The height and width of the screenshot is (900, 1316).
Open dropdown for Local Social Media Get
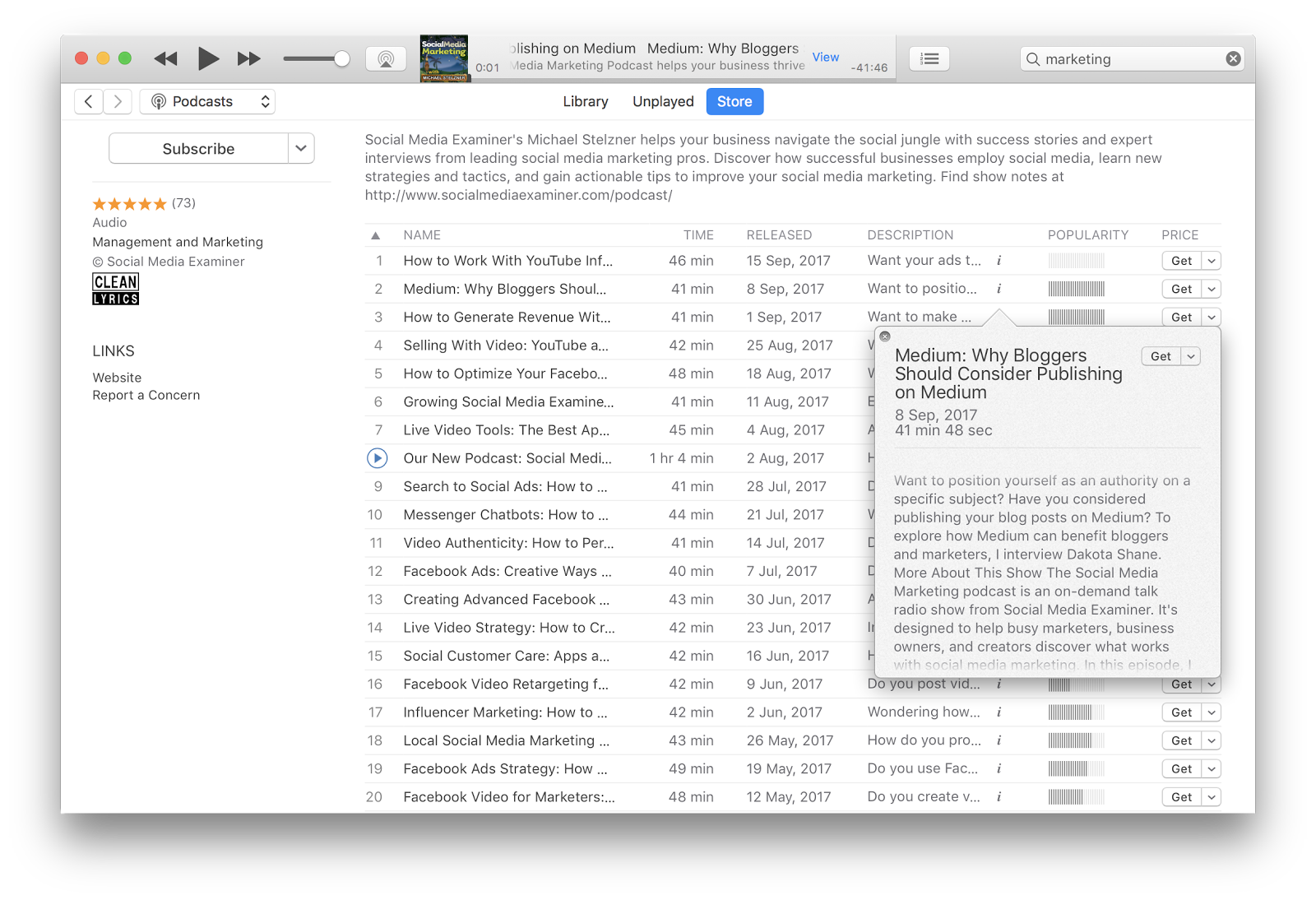pyautogui.click(x=1212, y=740)
